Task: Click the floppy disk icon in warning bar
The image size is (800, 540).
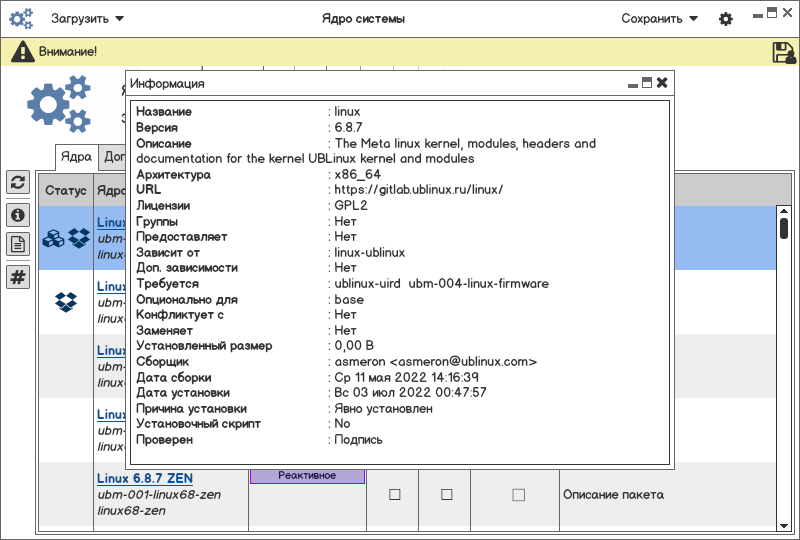Action: [783, 52]
